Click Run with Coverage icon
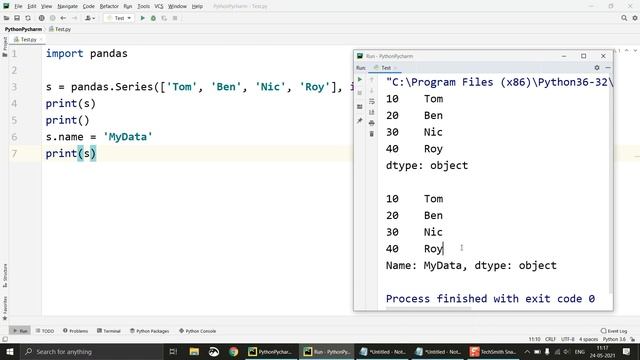 coord(164,18)
